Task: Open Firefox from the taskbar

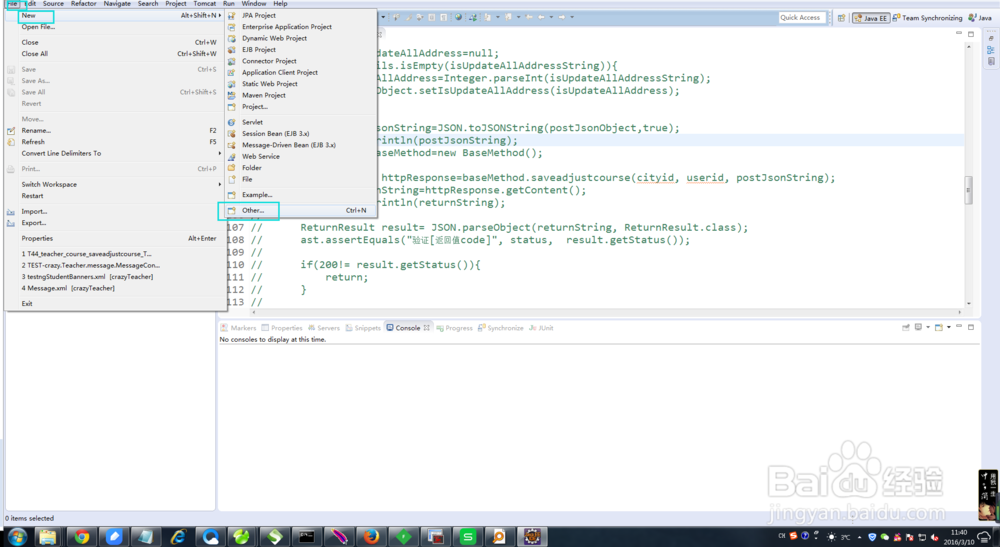Action: (371, 537)
